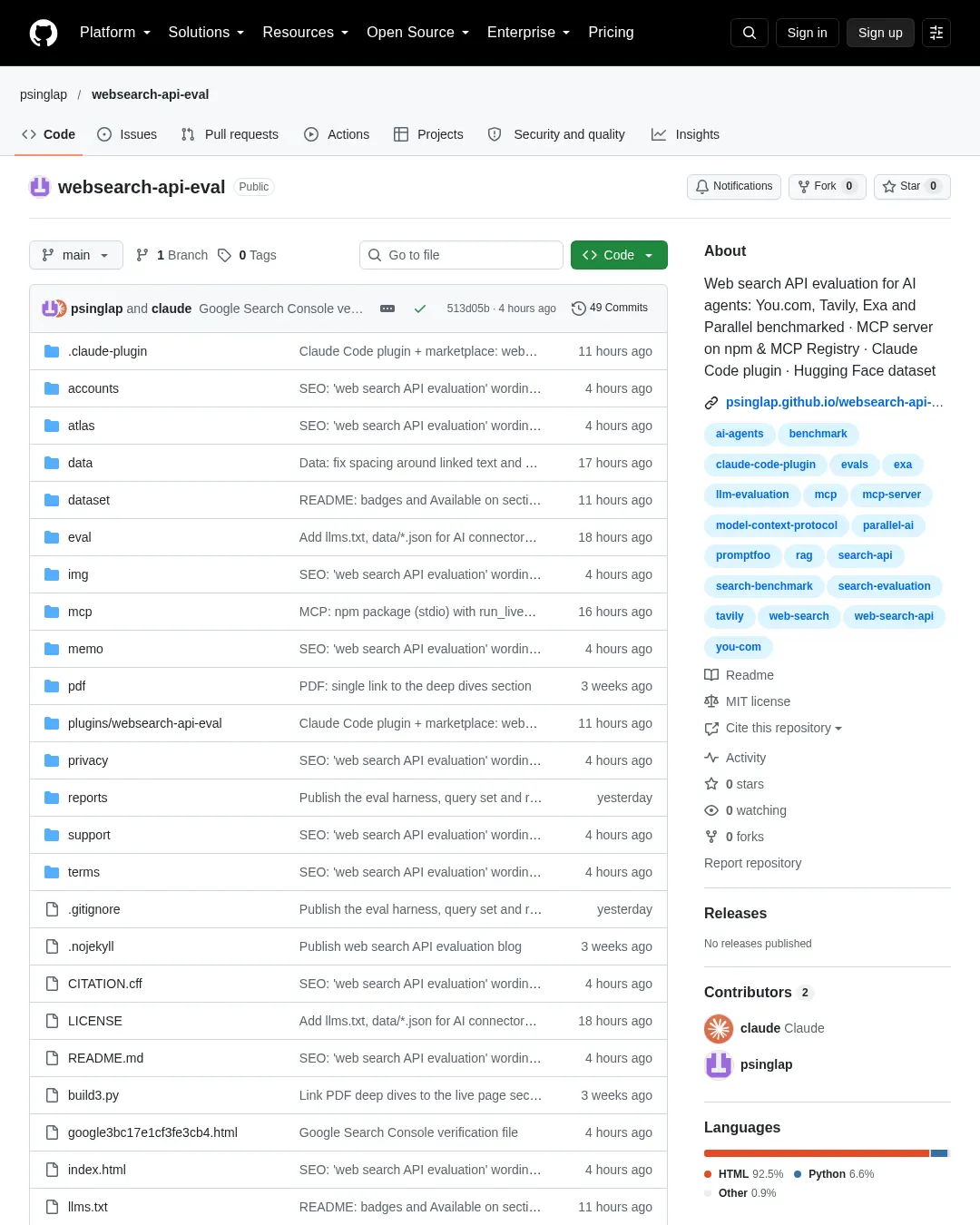Expand the Solutions menu
The height and width of the screenshot is (1225, 980).
tap(206, 33)
